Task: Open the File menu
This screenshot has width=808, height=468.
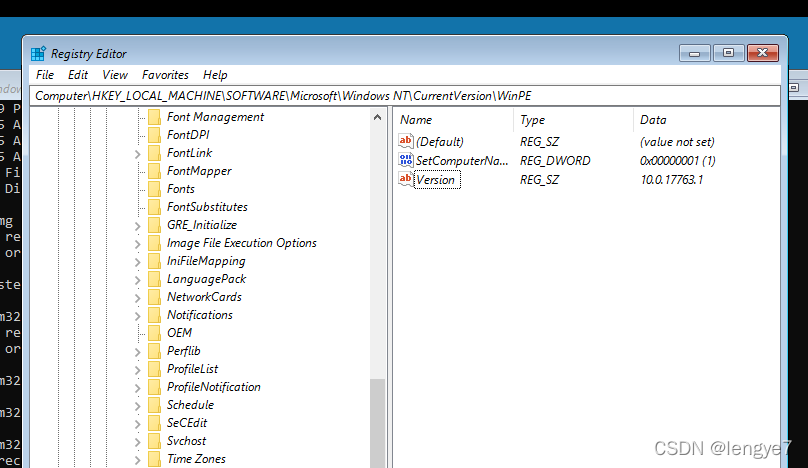Action: pyautogui.click(x=45, y=75)
